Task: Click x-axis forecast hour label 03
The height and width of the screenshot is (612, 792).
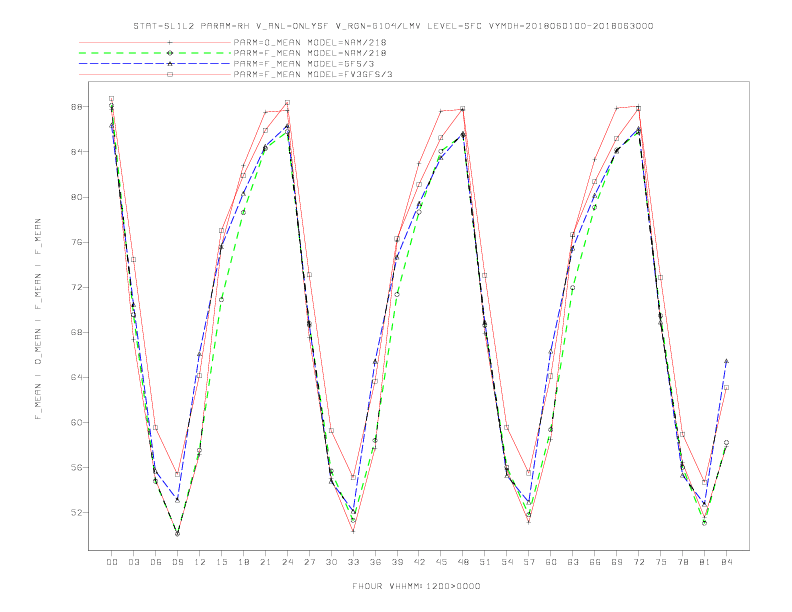Action: [x=133, y=562]
